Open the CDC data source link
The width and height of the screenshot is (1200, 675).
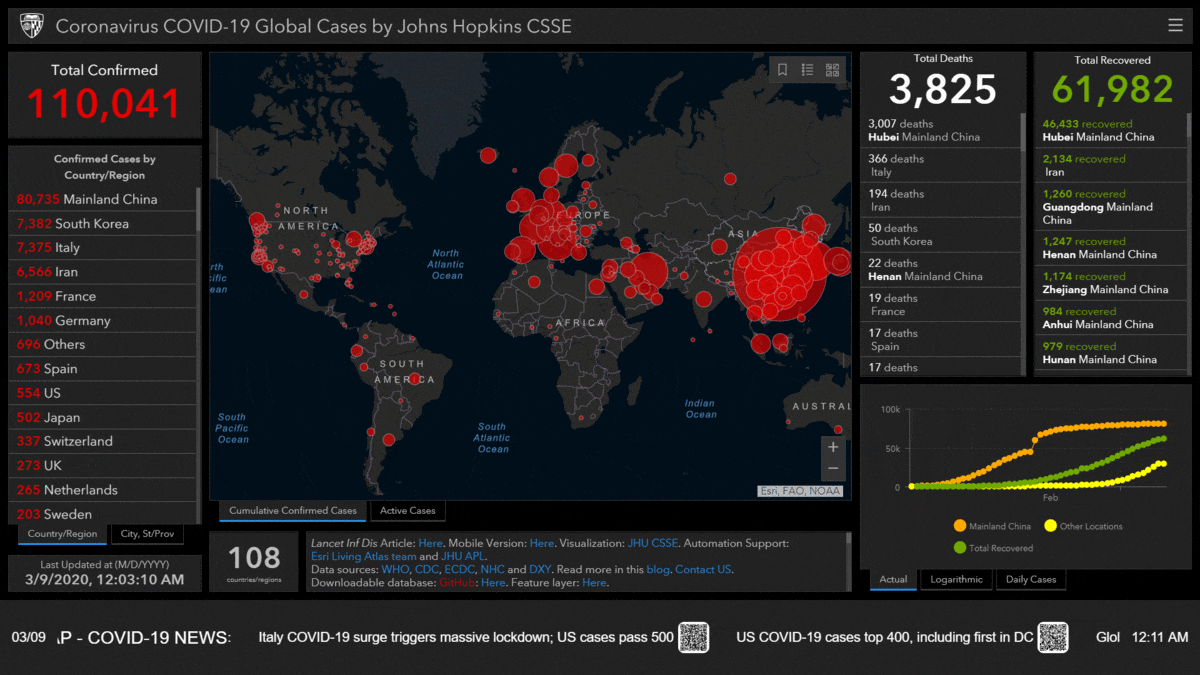pos(428,569)
